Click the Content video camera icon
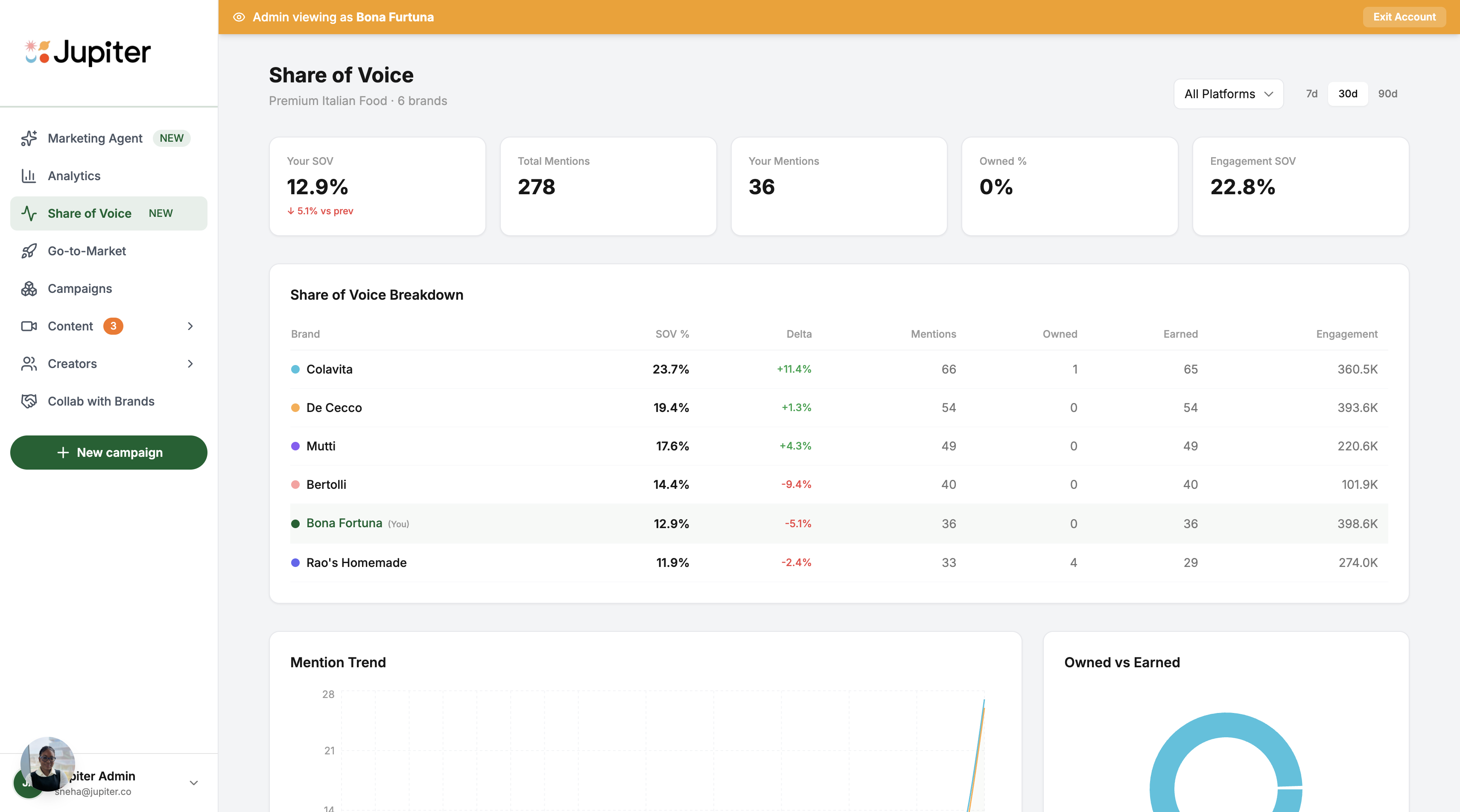The height and width of the screenshot is (812, 1460). pyautogui.click(x=29, y=326)
